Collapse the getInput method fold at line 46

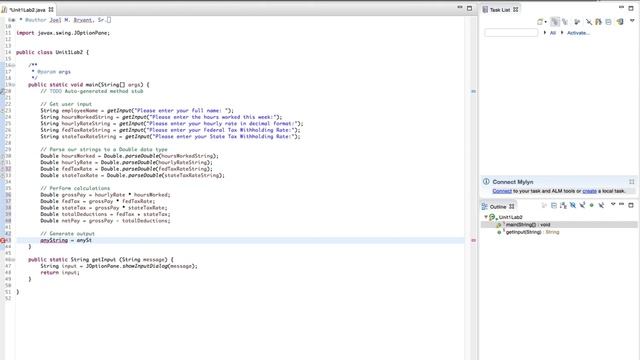13,260
